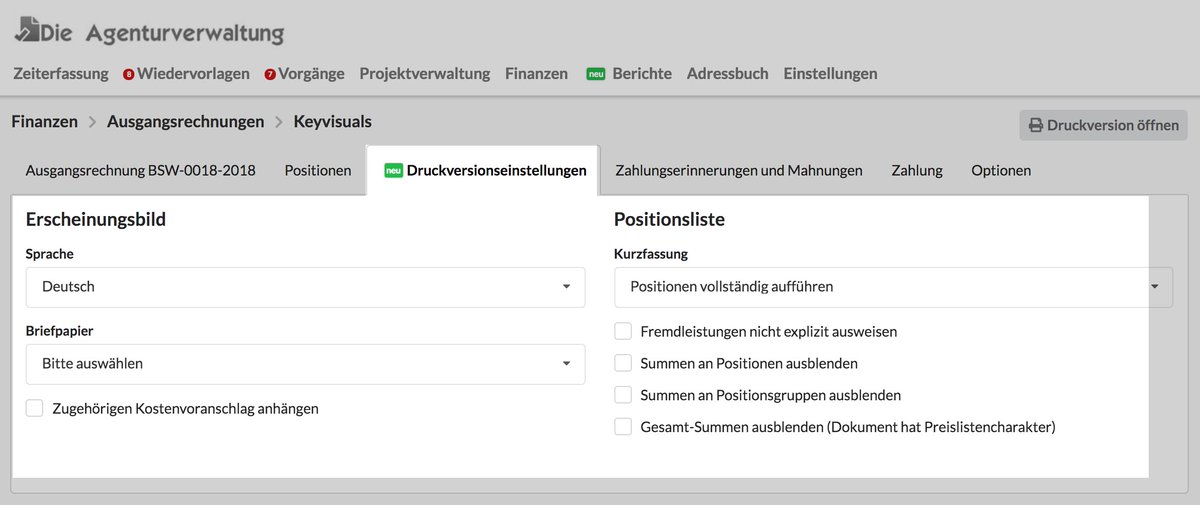Image resolution: width=1200 pixels, height=505 pixels.
Task: Click the red badge on Wiedervorlagen
Action: pyautogui.click(x=129, y=75)
